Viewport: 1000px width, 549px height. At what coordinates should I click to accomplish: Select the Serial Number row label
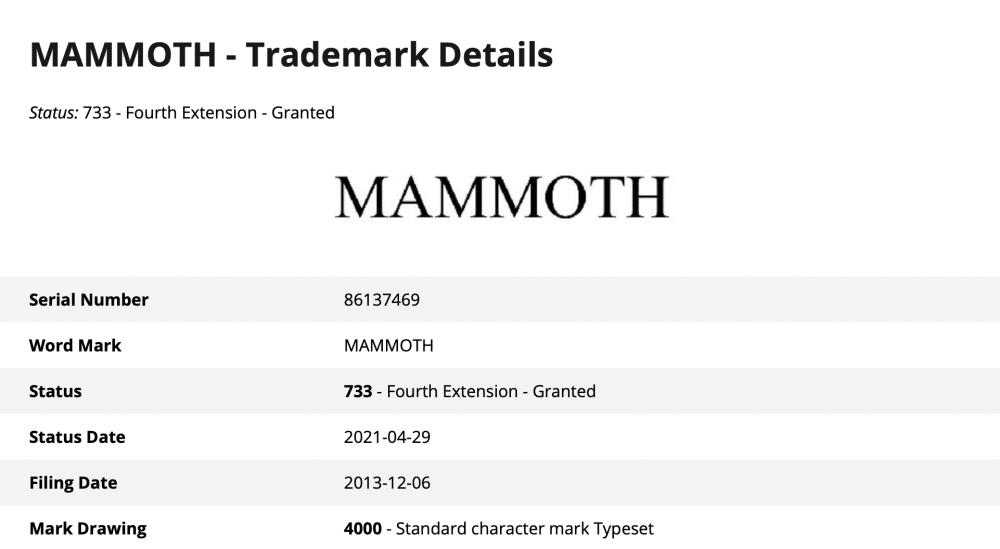click(x=89, y=299)
